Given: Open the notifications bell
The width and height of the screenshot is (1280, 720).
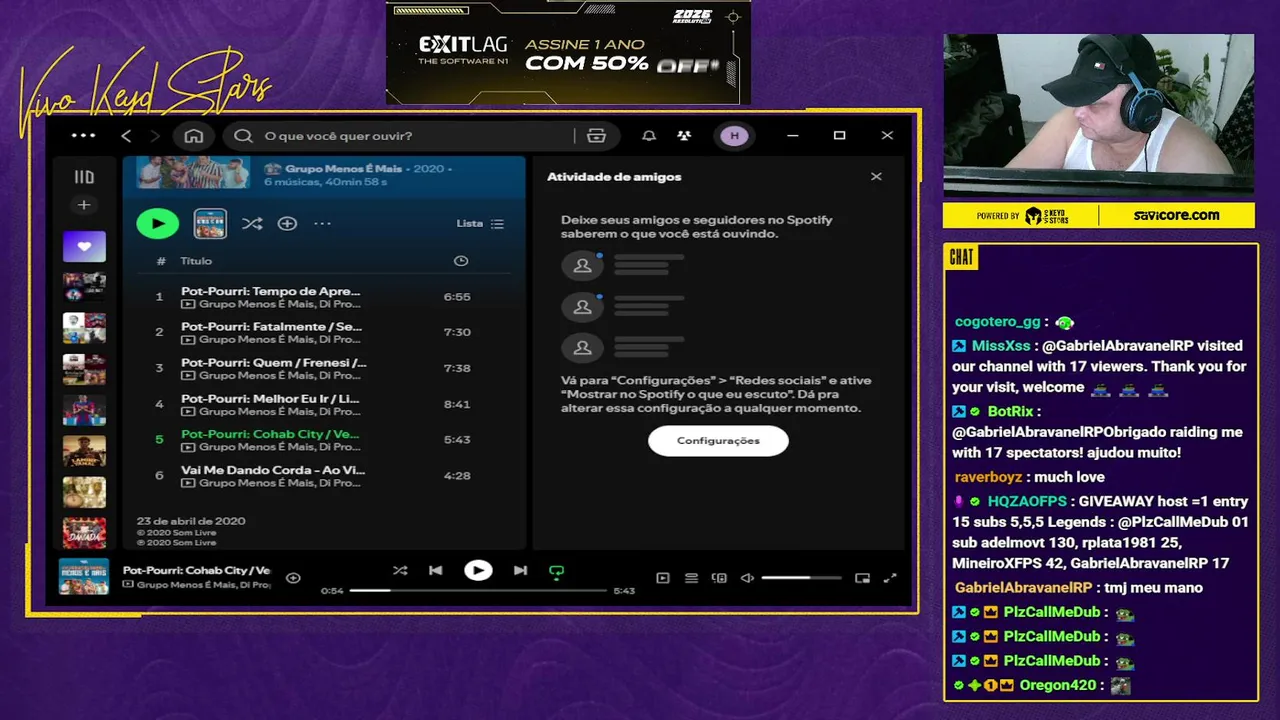Looking at the screenshot, I should click(649, 136).
